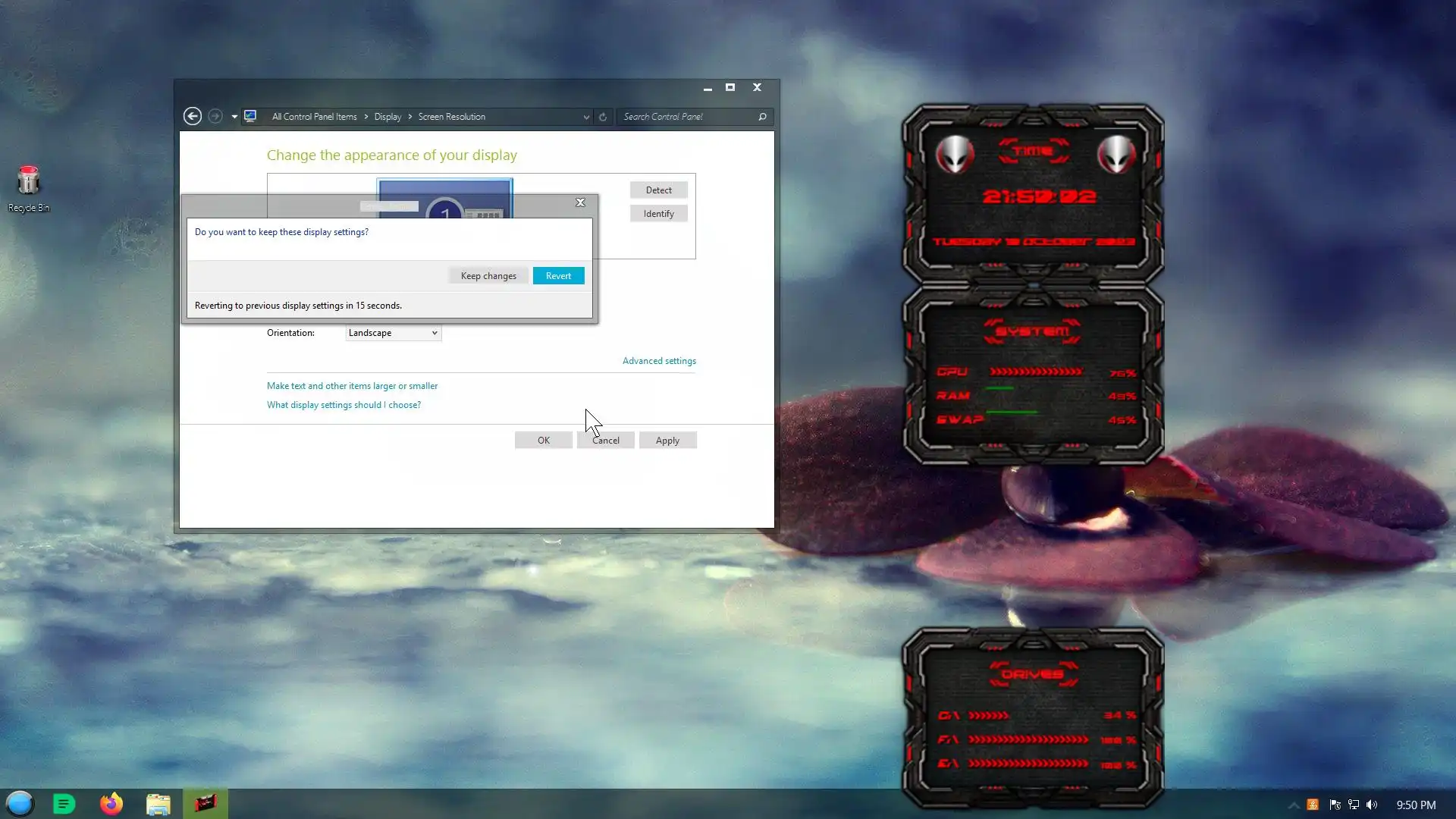The image size is (1456, 819).
Task: Open the network tray icon
Action: (x=1354, y=805)
